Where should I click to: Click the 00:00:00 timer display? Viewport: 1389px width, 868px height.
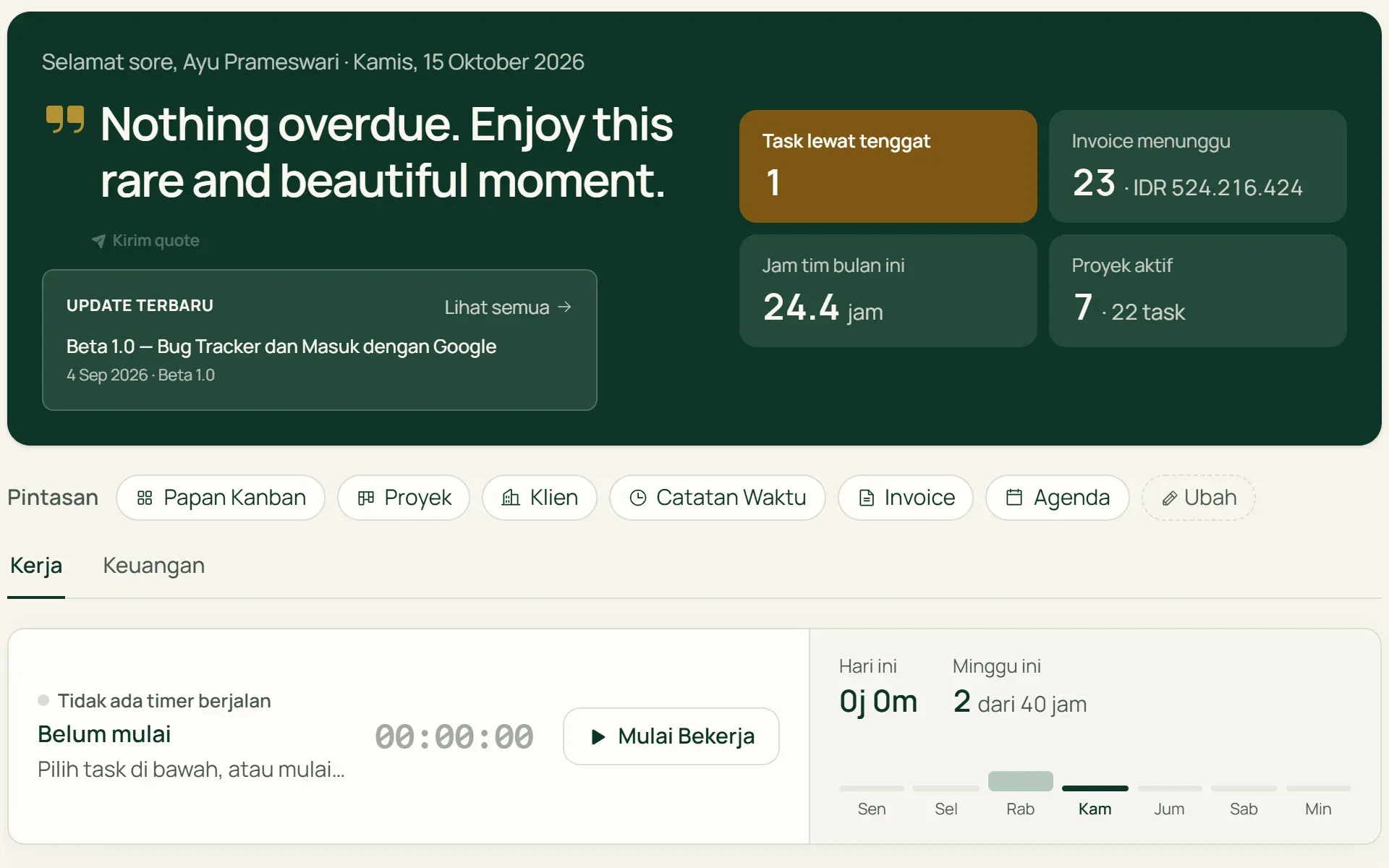click(454, 737)
